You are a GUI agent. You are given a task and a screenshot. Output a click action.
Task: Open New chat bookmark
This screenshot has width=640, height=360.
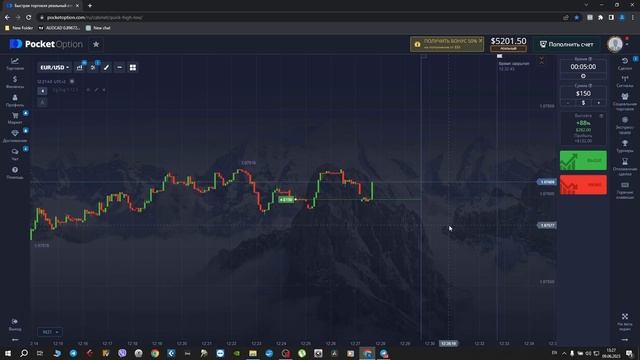98,28
